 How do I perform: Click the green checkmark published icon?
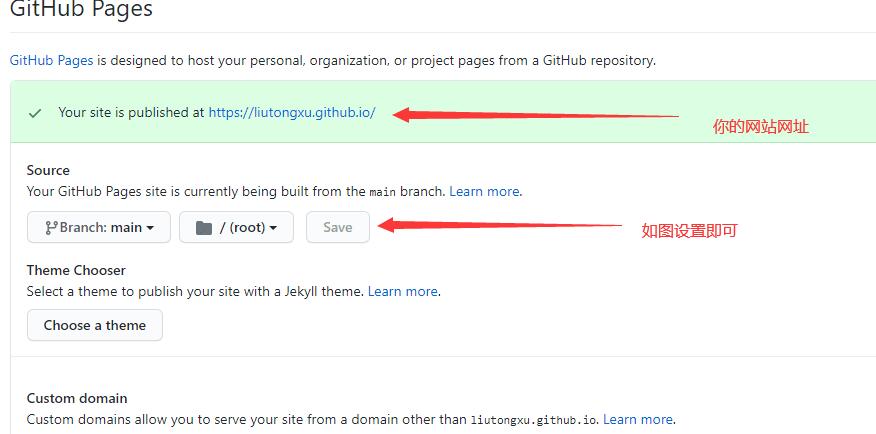35,113
